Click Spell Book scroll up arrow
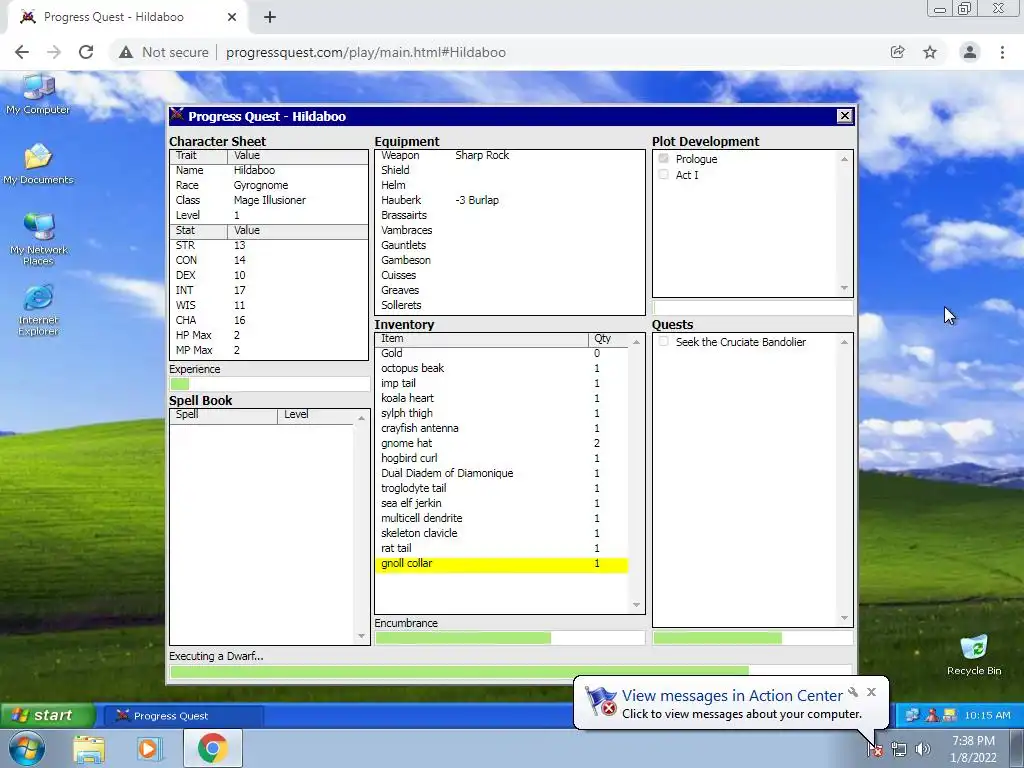 362,418
